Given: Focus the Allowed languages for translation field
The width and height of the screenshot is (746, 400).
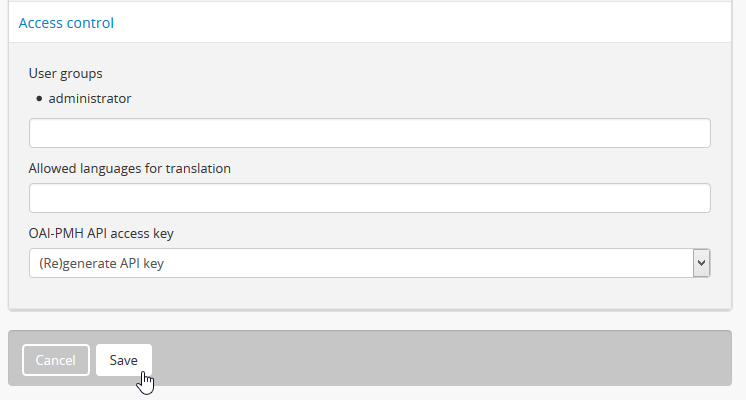Looking at the screenshot, I should pos(369,198).
